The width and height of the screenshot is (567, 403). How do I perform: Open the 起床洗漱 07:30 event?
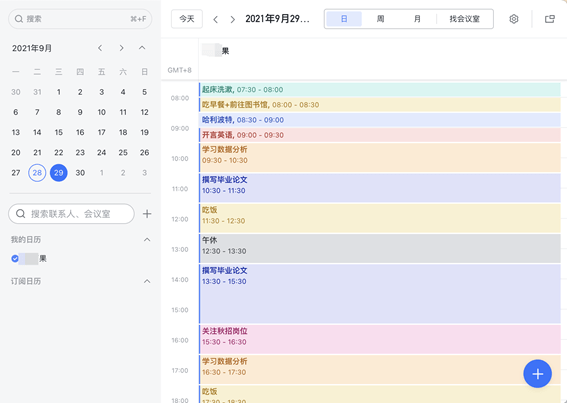[380, 90]
